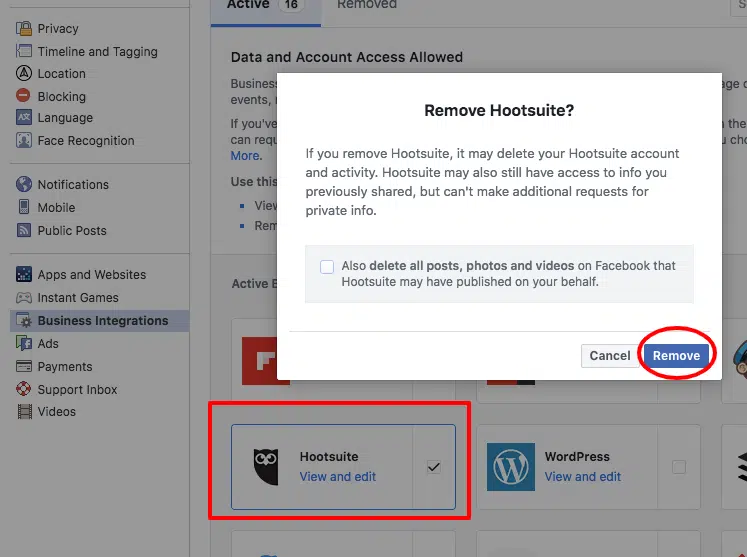Open WordPress View and edit link

pyautogui.click(x=583, y=476)
